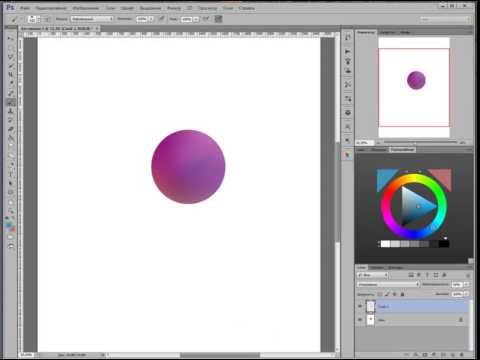
Task: Open the layer blend mode dropdown
Action: point(389,285)
